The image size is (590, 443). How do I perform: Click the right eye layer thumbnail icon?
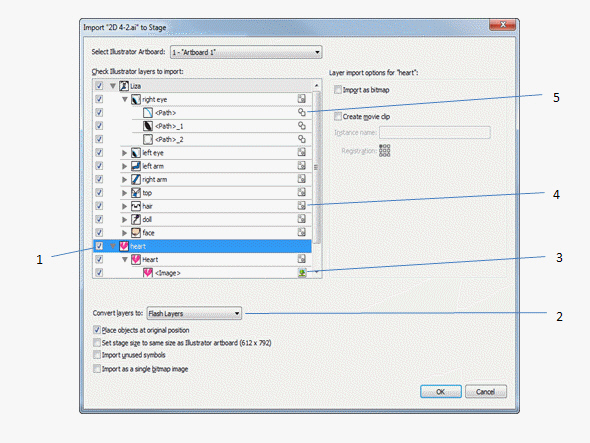136,99
